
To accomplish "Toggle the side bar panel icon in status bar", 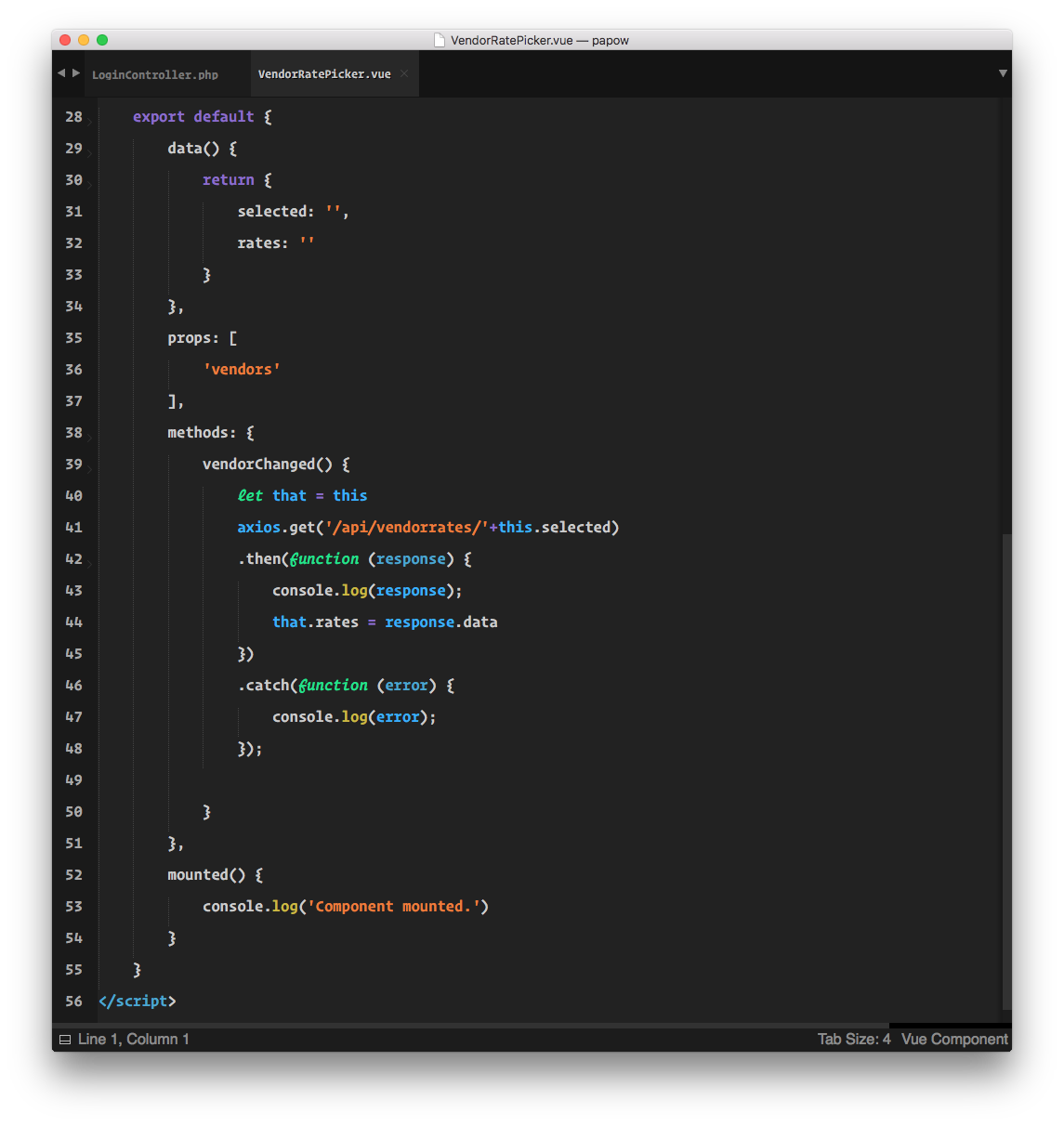I will [x=65, y=1040].
